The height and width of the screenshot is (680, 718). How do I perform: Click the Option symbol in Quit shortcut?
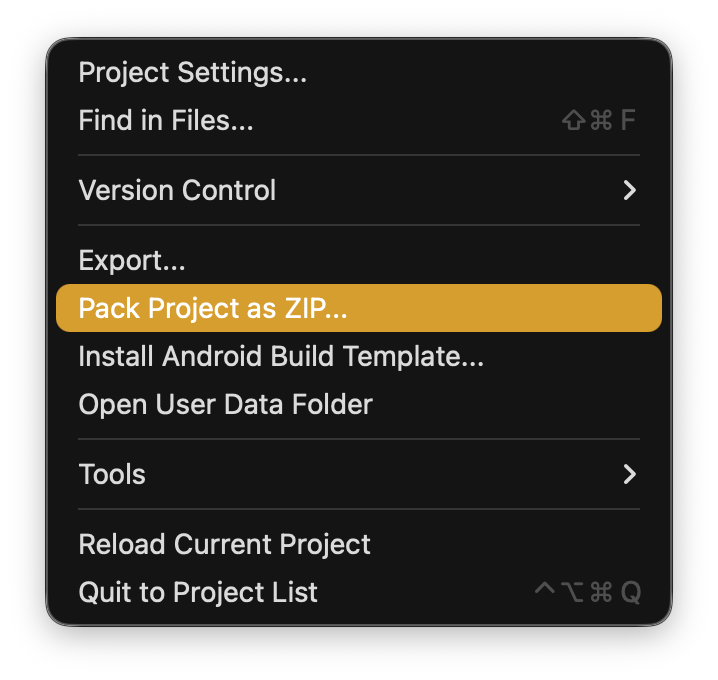[572, 592]
